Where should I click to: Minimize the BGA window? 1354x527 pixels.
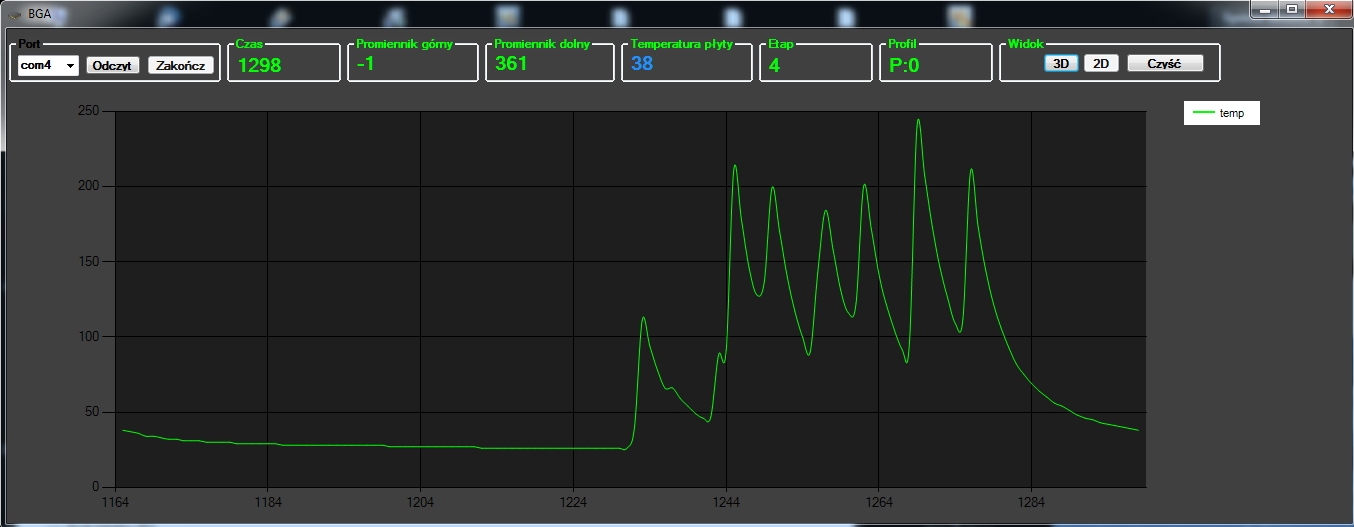tap(1265, 9)
